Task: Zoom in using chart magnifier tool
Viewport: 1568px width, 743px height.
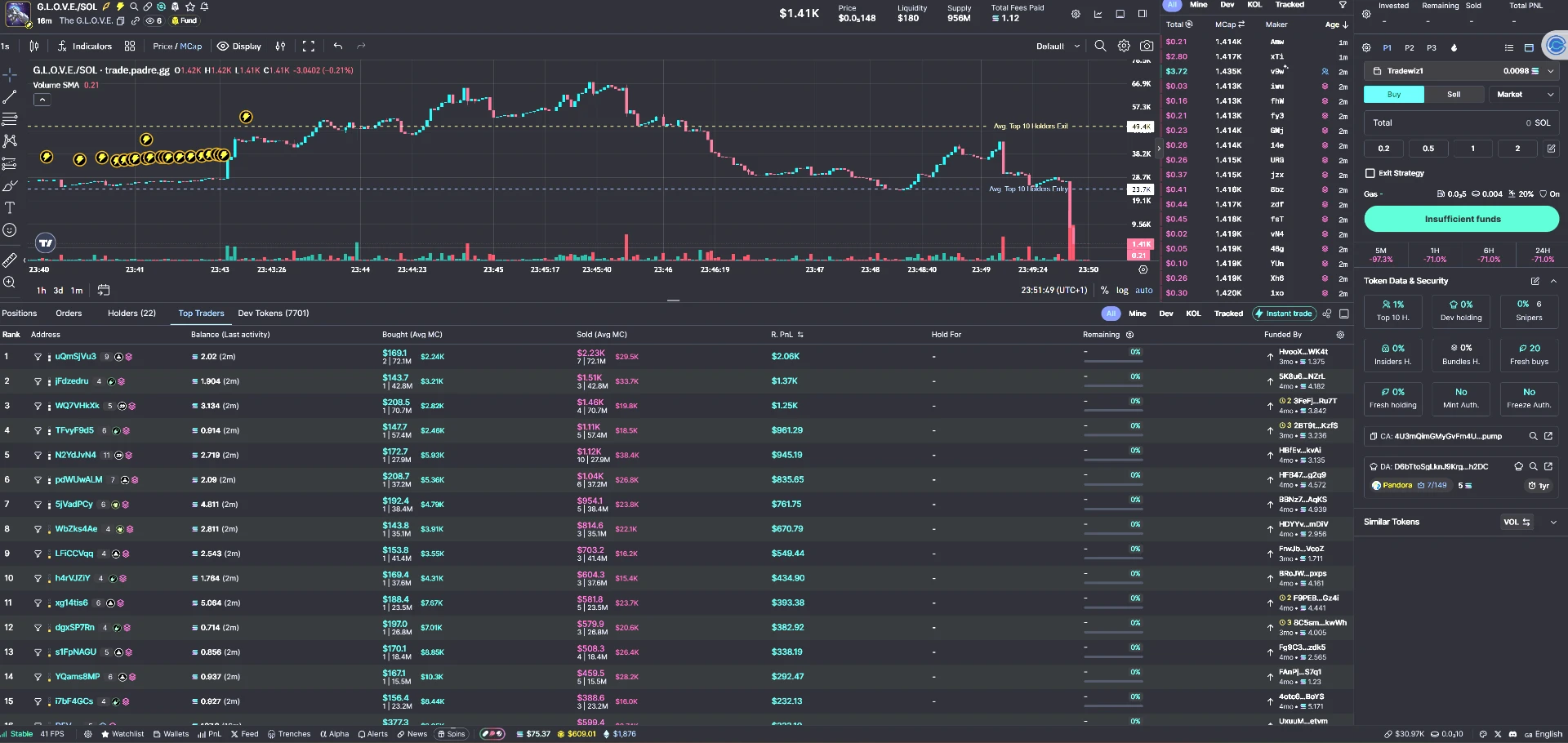Action: [10, 283]
